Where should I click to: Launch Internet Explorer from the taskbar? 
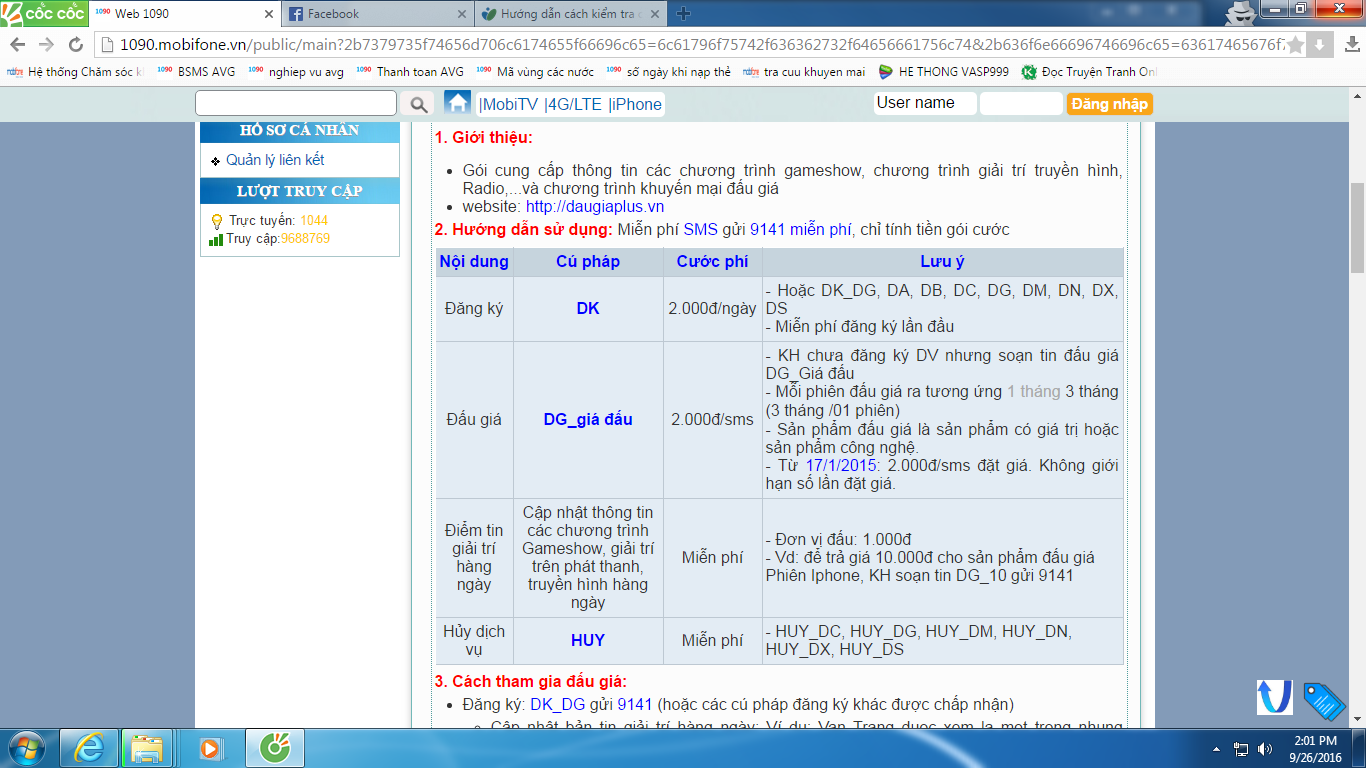[x=89, y=748]
